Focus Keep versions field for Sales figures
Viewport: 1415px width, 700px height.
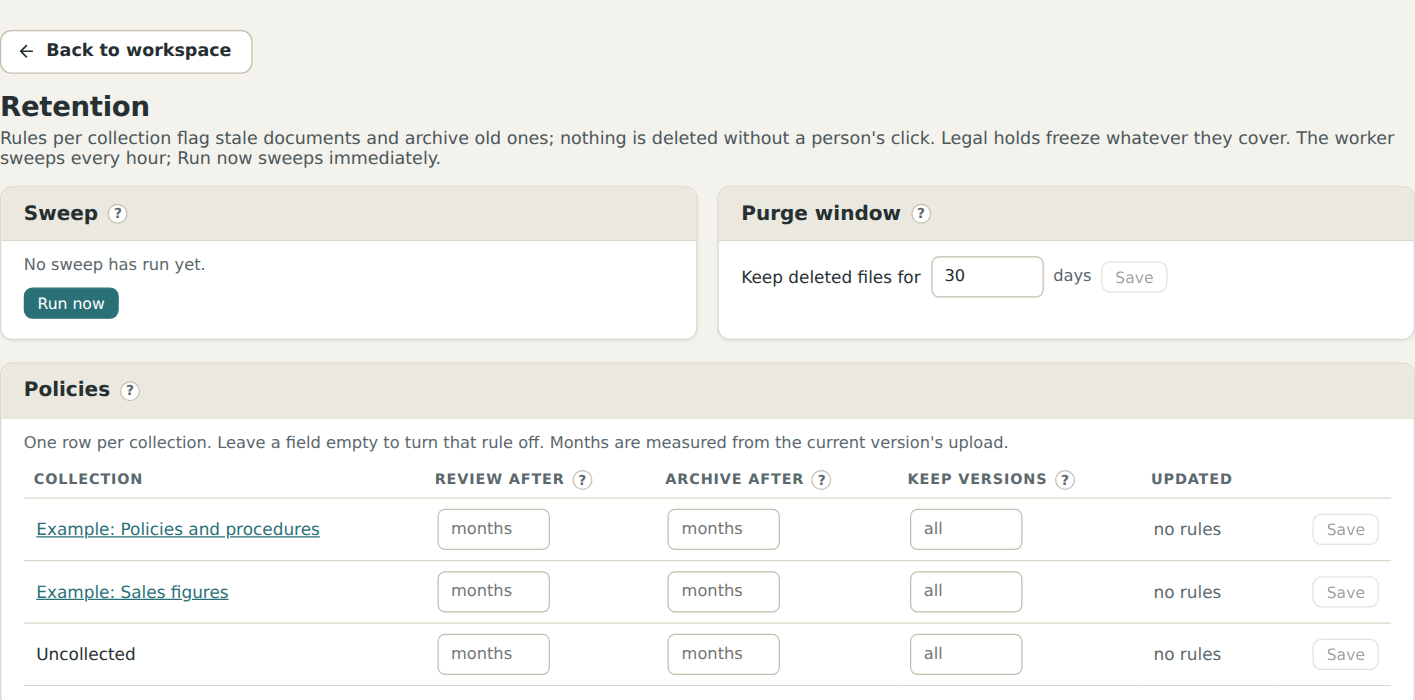[x=966, y=591]
